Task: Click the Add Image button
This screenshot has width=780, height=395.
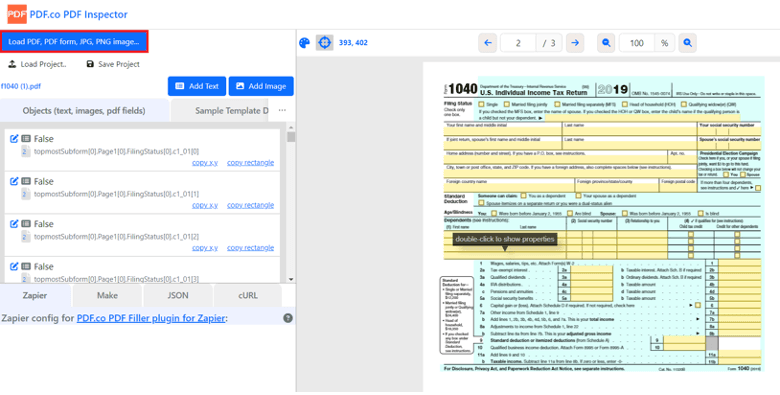Action: 261,86
